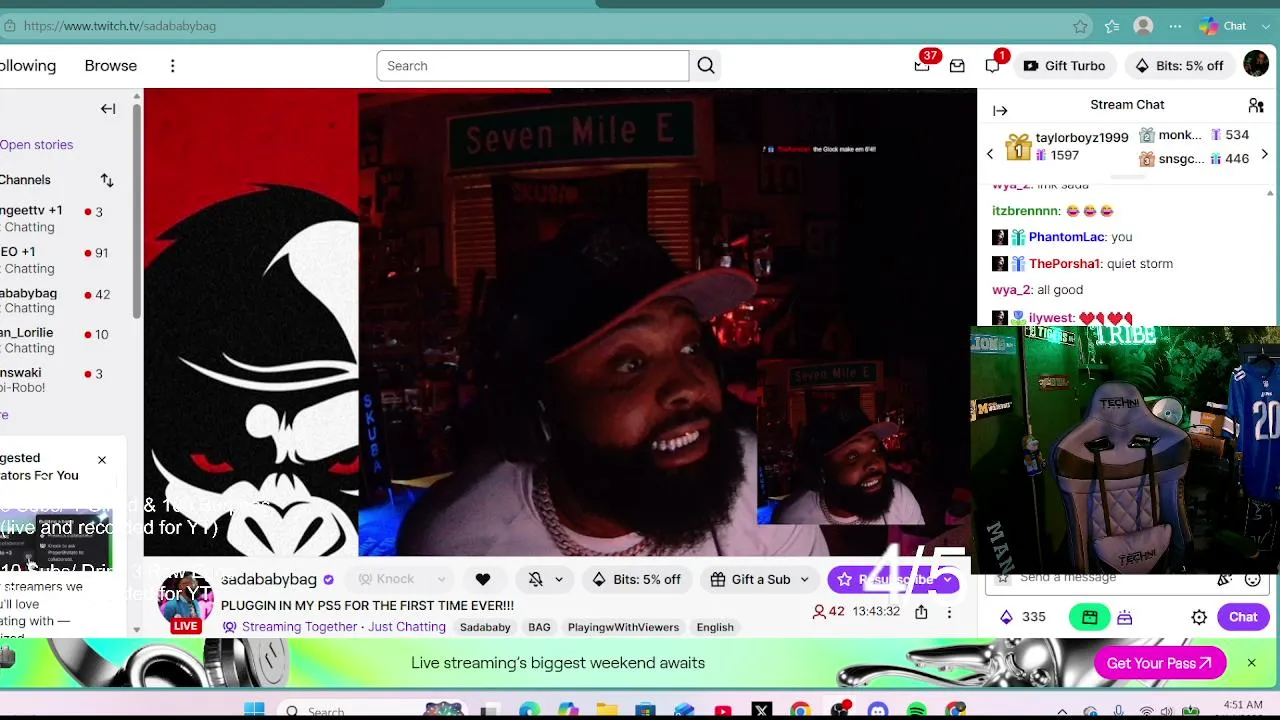Sort followed channels with the arrows icon
The height and width of the screenshot is (720, 1280).
click(107, 180)
